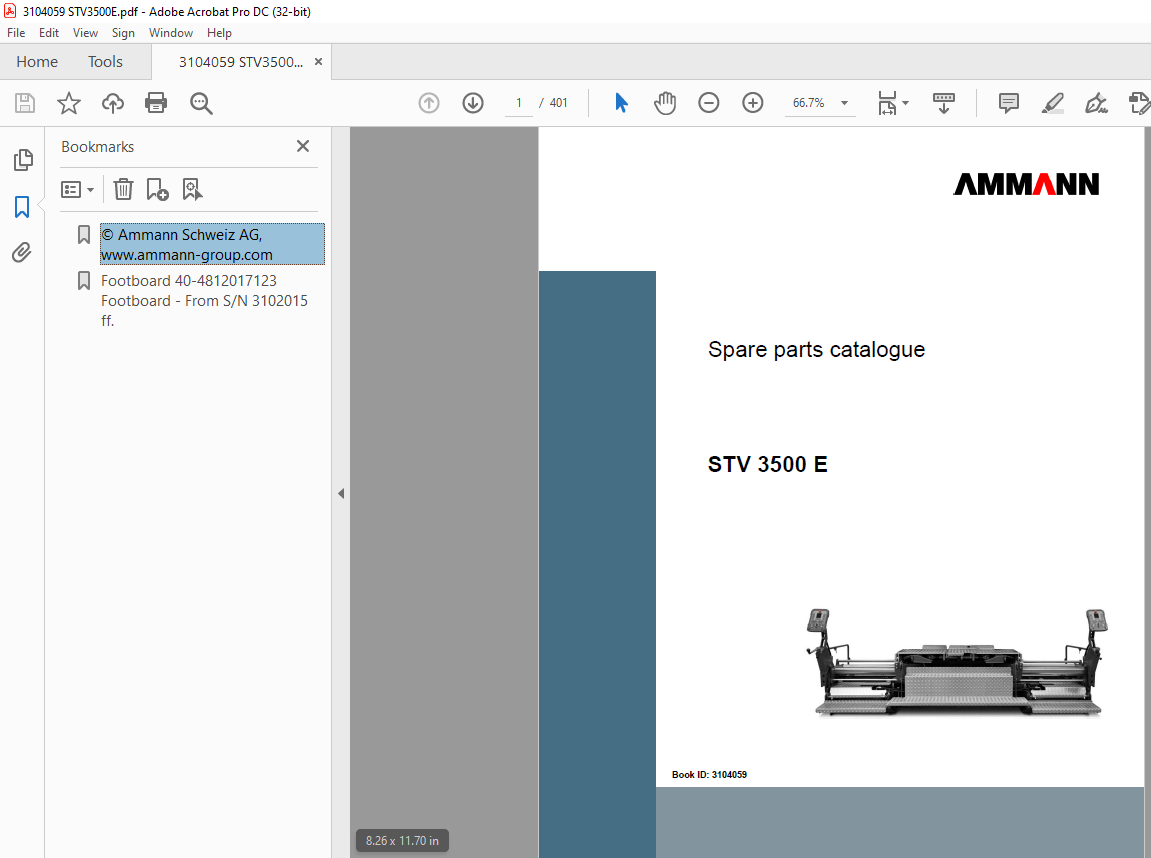Open the File menu
This screenshot has height=858, width=1151.
click(x=16, y=32)
